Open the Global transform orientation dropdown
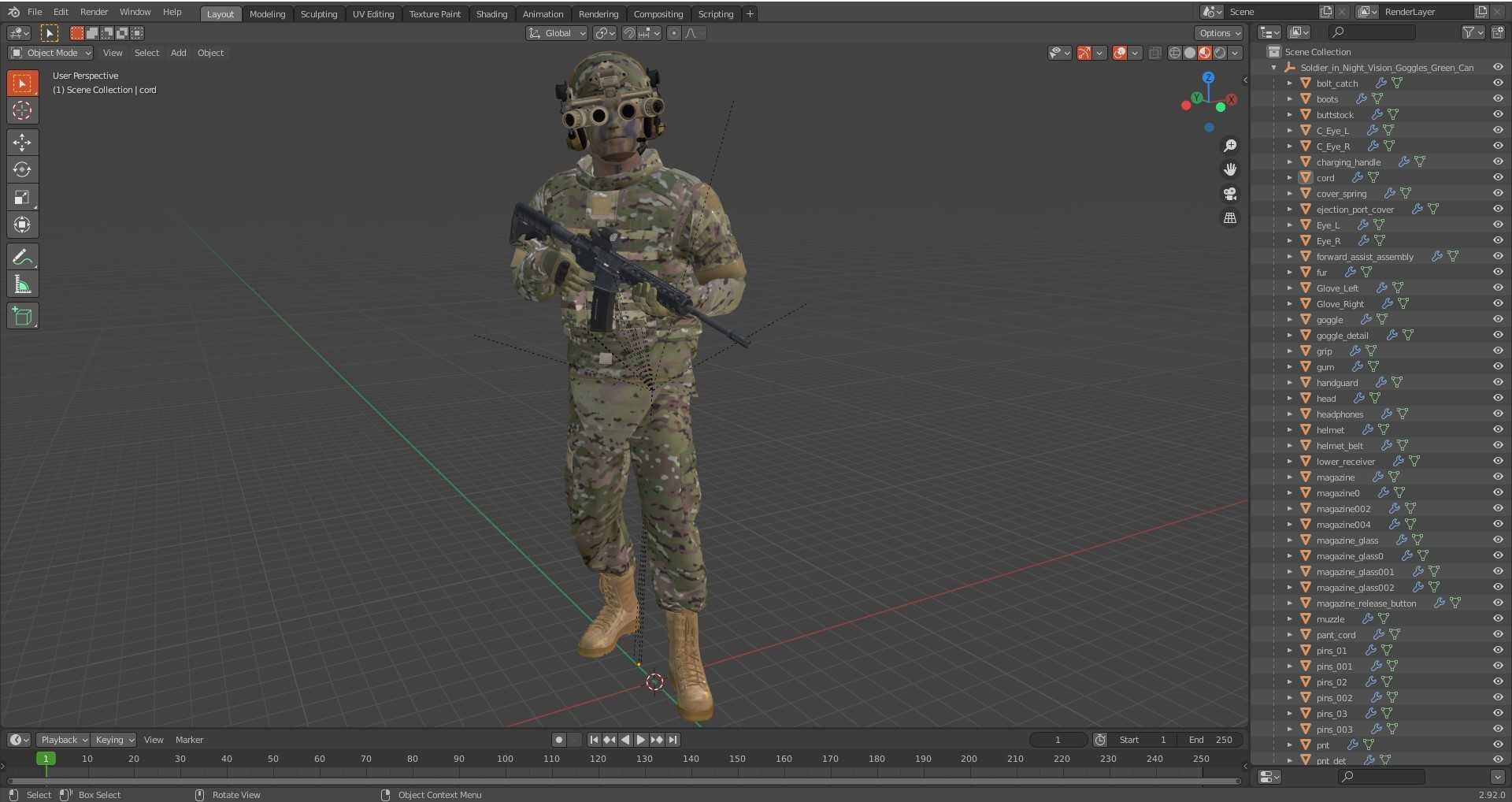The image size is (1512, 802). [x=557, y=33]
